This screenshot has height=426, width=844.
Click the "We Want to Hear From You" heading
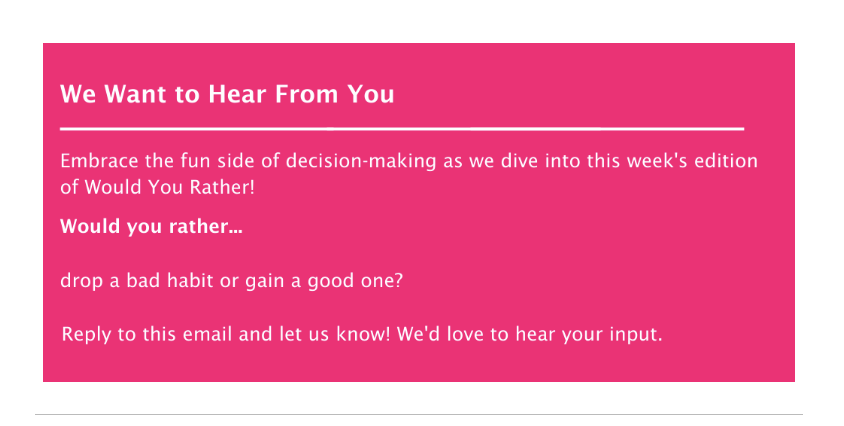click(227, 94)
